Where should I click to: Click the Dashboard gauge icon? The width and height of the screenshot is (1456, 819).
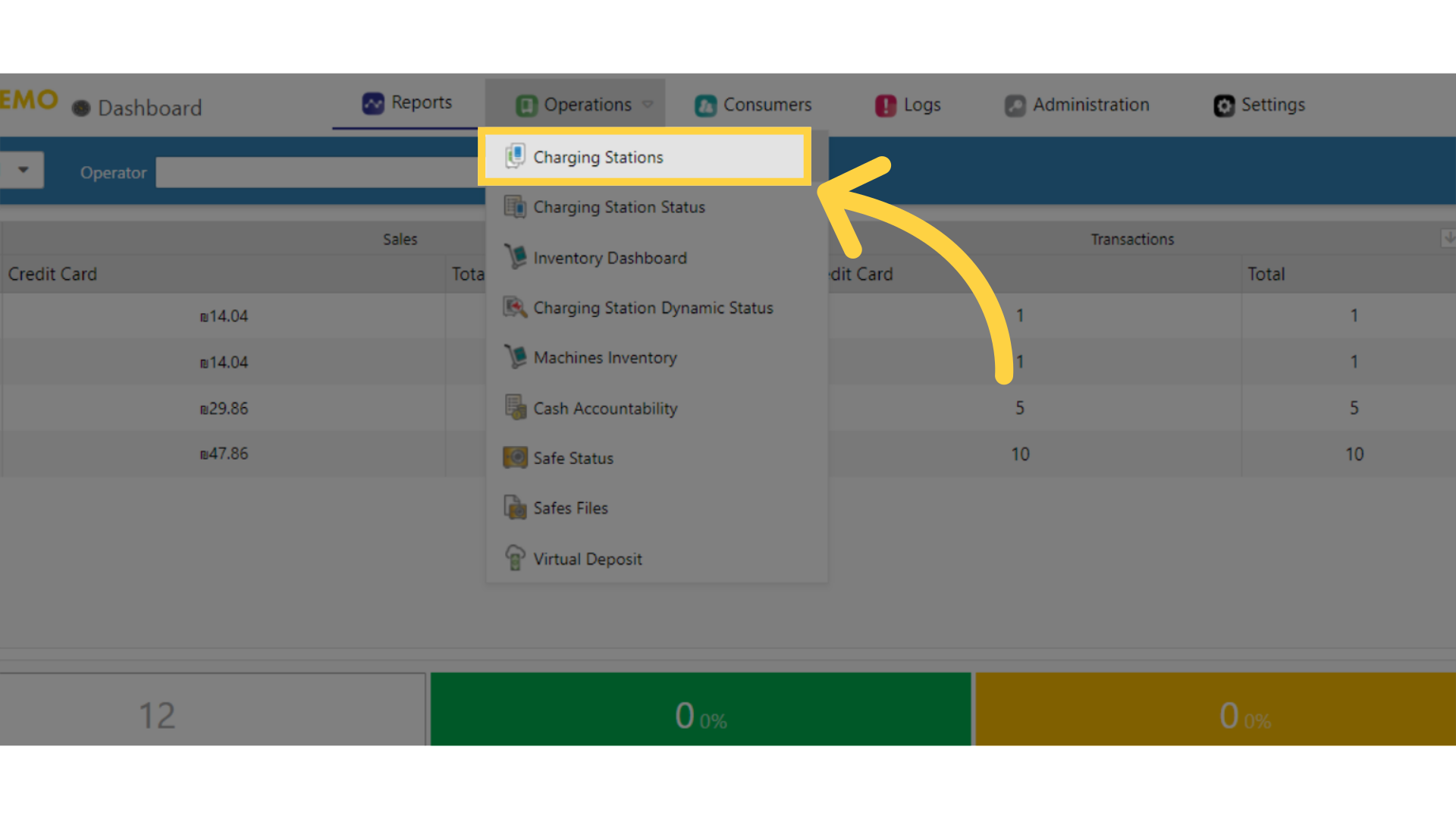coord(81,108)
